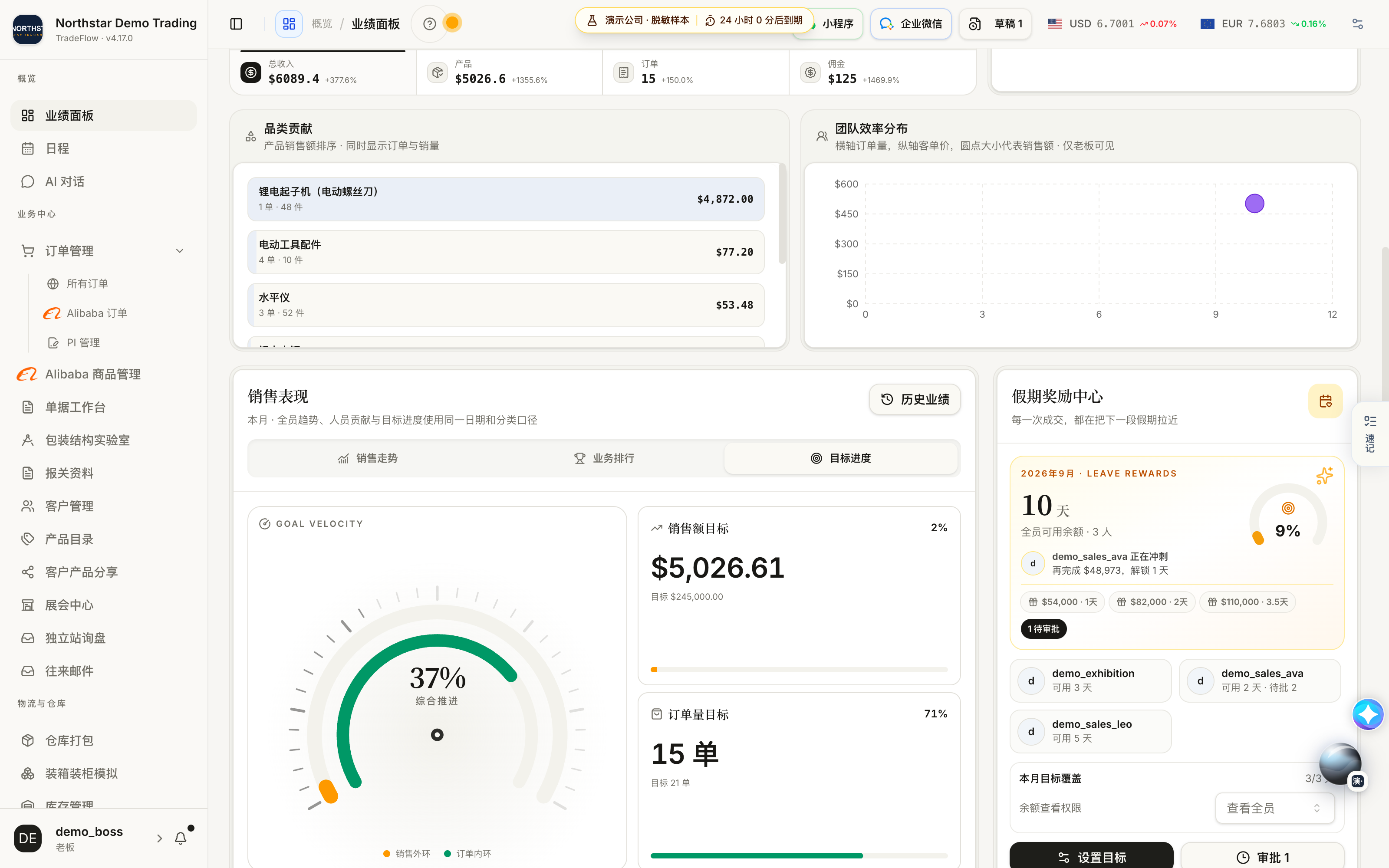Open the notification bell icon

(181, 838)
